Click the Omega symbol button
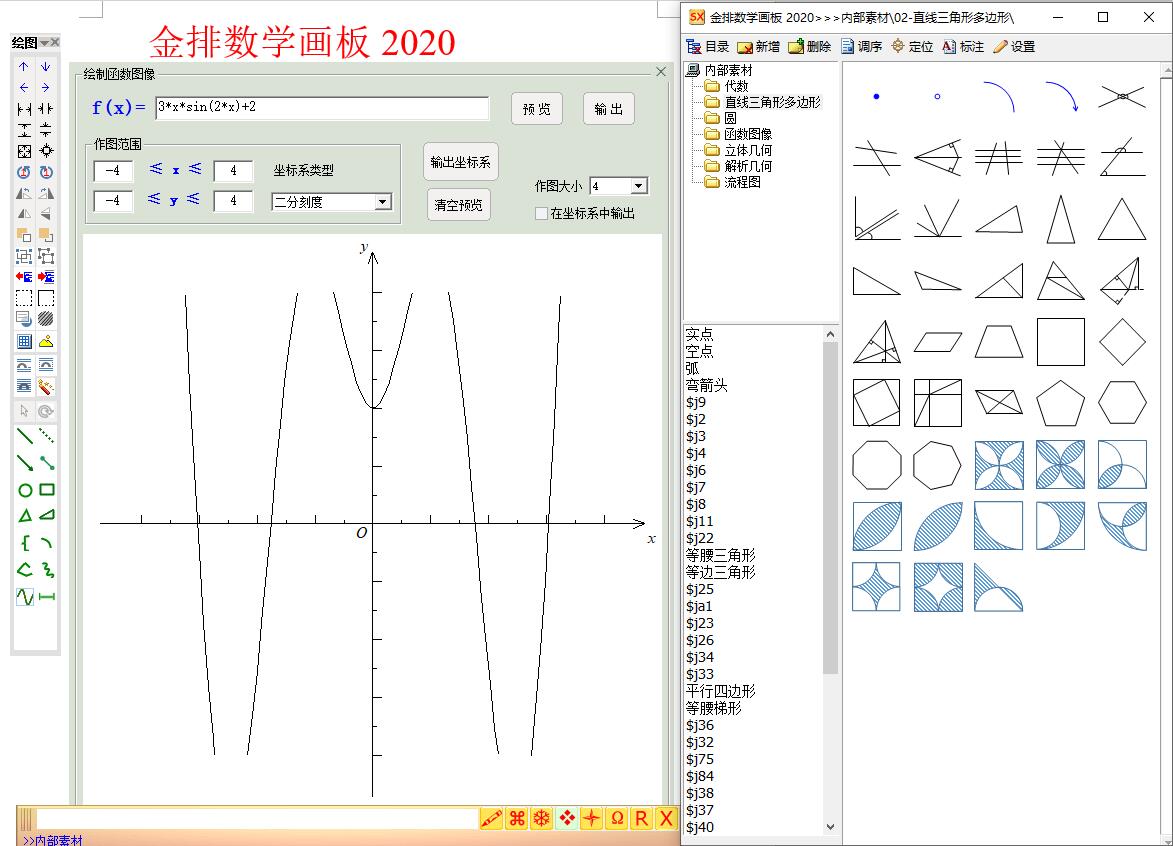This screenshot has width=1173, height=846. click(x=617, y=819)
